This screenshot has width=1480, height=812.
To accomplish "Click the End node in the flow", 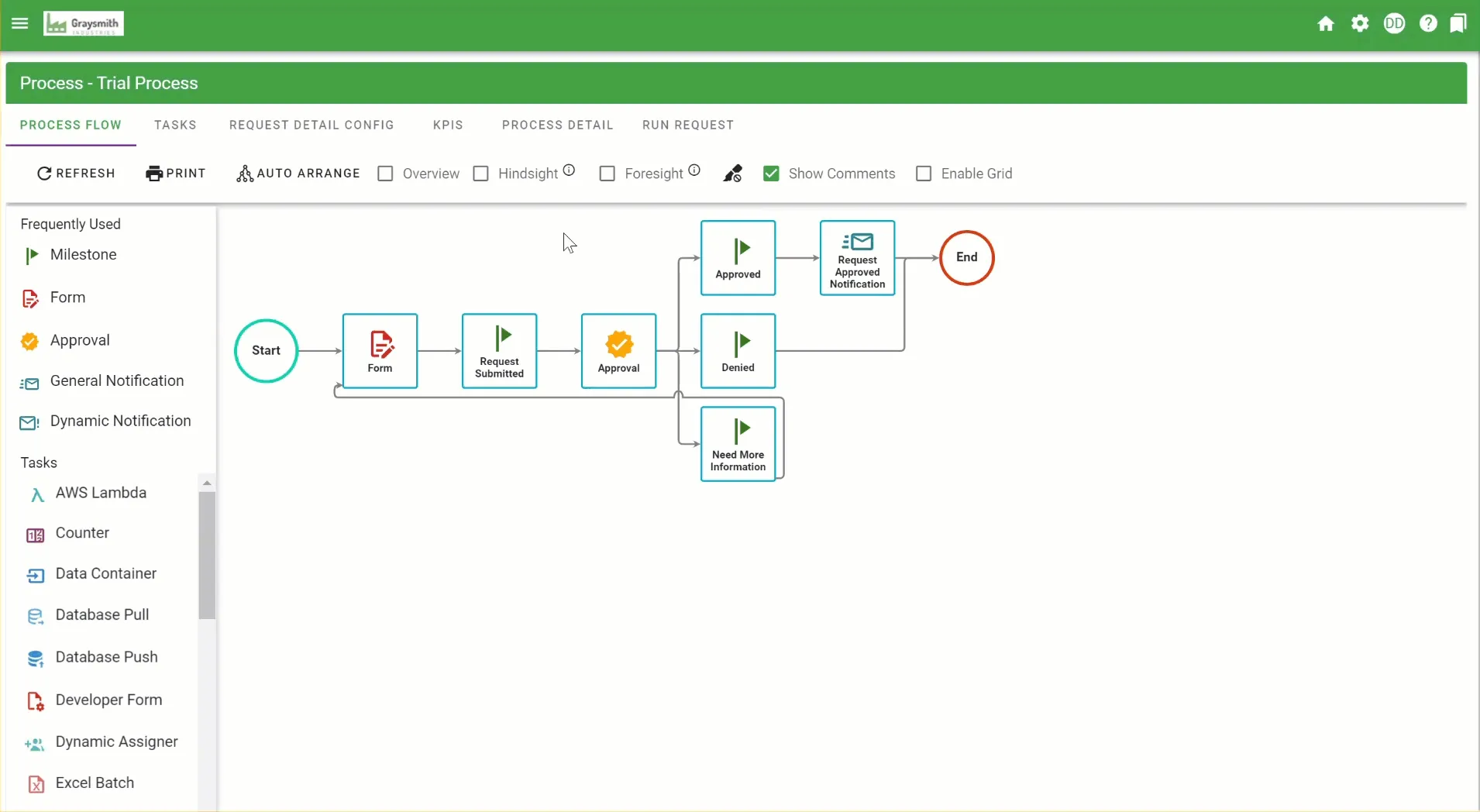I will [x=966, y=257].
